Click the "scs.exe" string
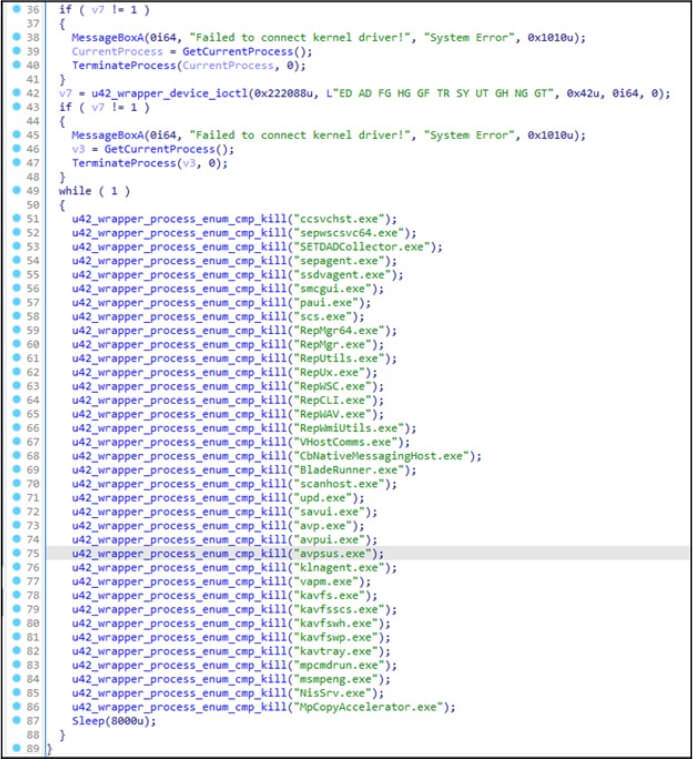 pyautogui.click(x=322, y=317)
